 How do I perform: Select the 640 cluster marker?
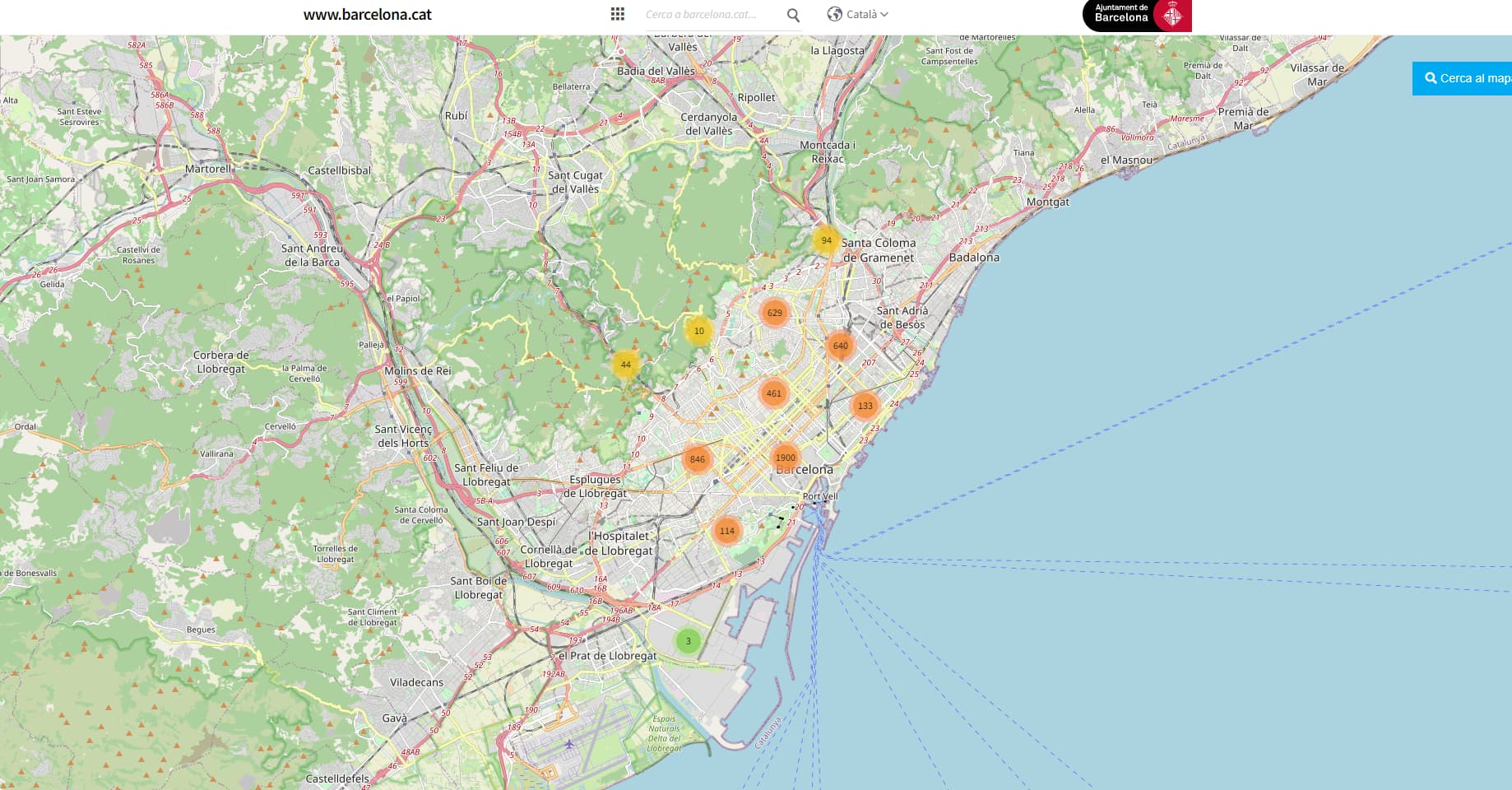pyautogui.click(x=840, y=346)
